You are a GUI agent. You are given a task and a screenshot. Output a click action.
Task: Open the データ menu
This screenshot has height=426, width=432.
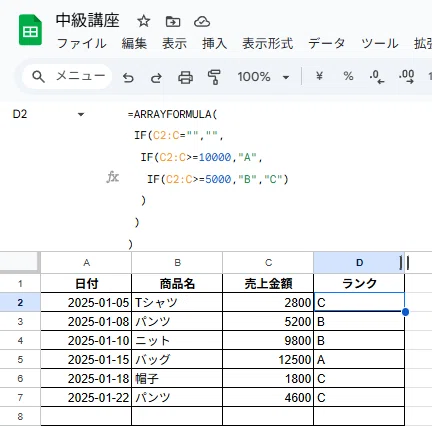point(327,44)
